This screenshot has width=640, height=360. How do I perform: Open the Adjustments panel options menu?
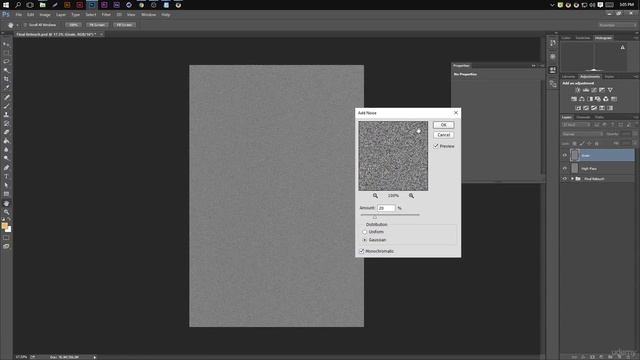click(x=636, y=76)
